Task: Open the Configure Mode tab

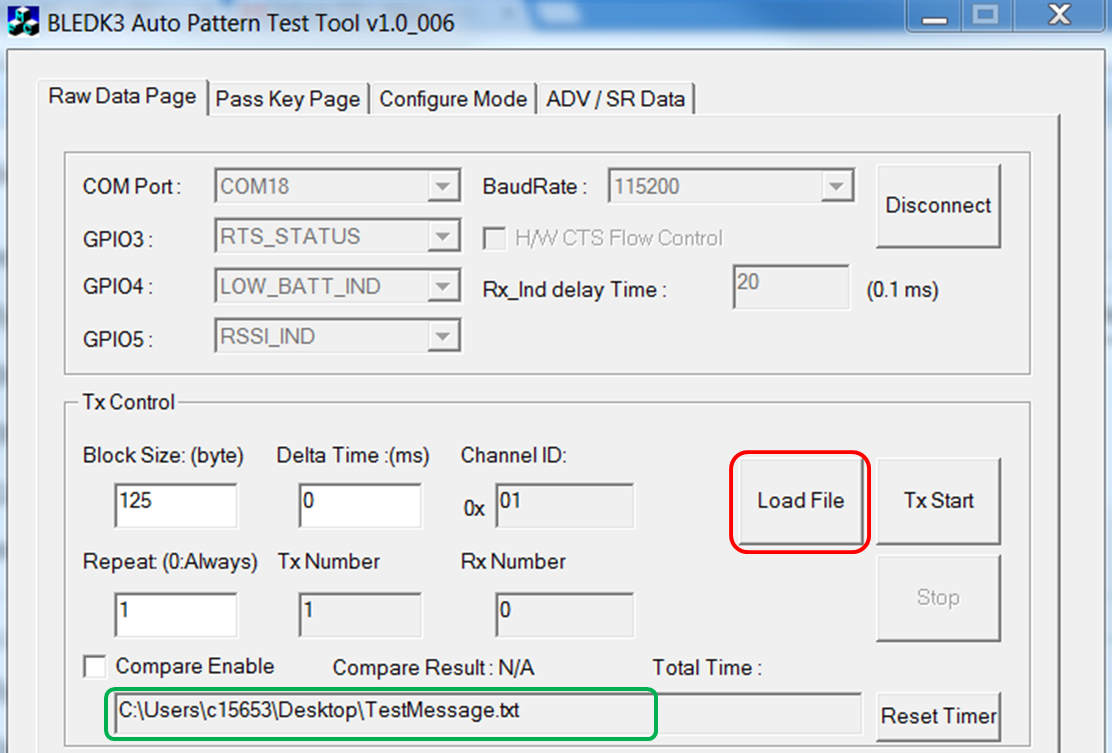Action: click(x=453, y=99)
